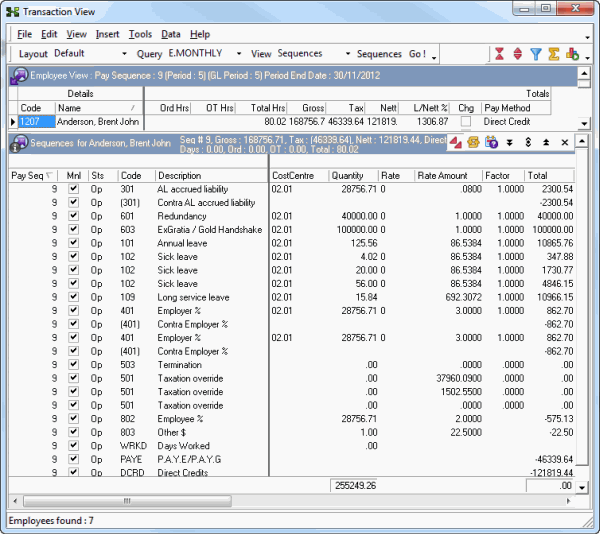Viewport: 600px width, 534px height.
Task: Click the Sequences grid scroll up arrow
Action: click(582, 141)
